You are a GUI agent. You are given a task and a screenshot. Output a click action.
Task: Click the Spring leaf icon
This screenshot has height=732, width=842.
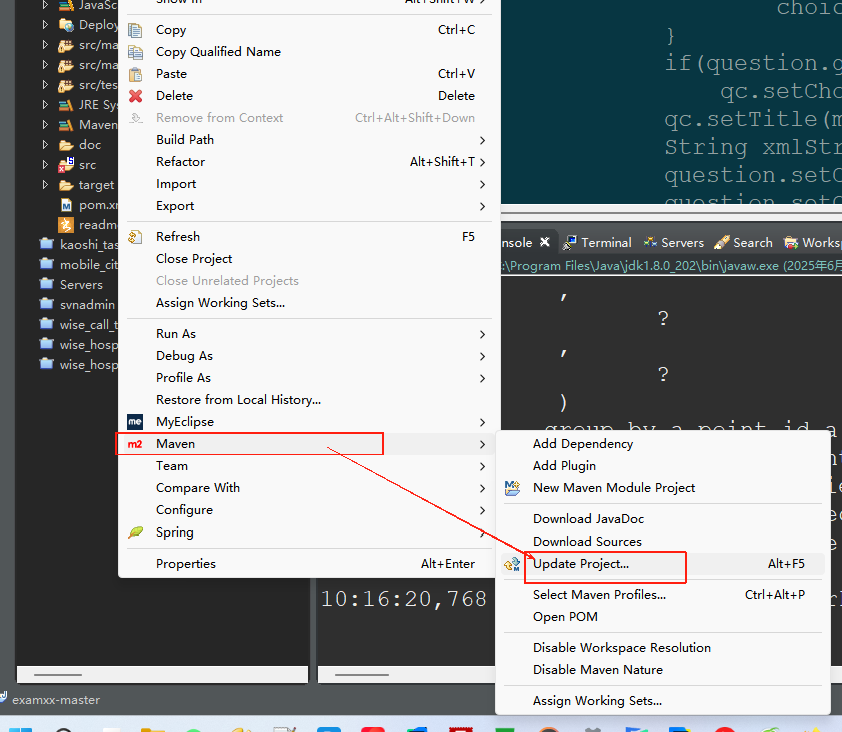tap(135, 533)
